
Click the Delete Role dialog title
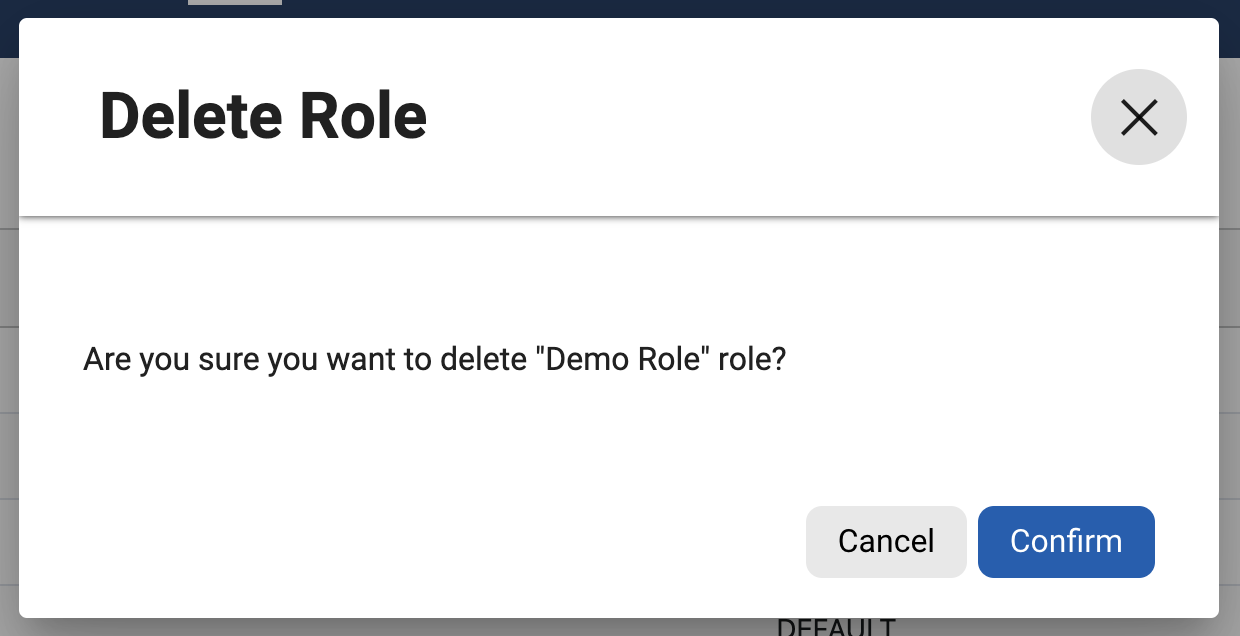(x=262, y=115)
